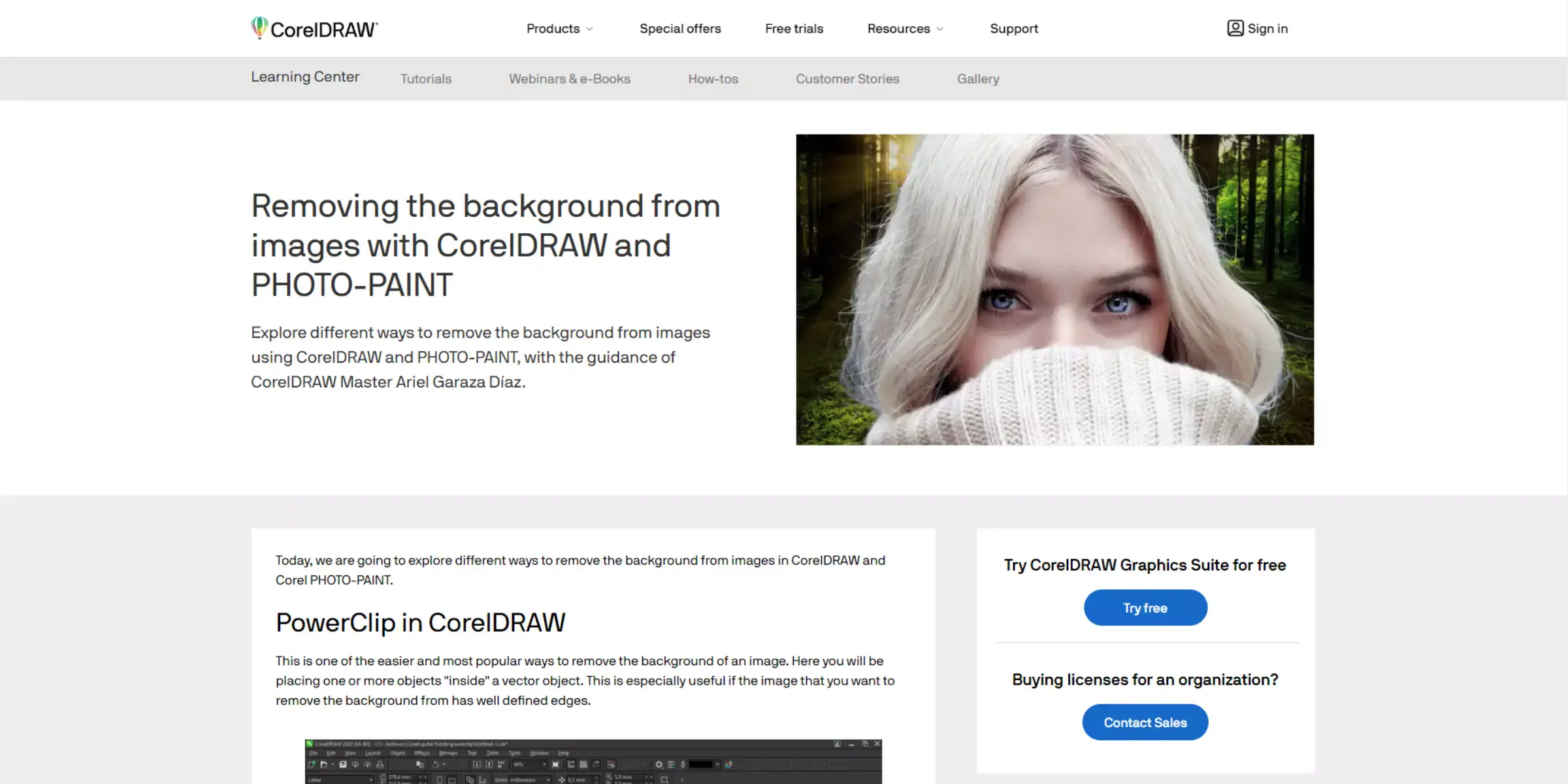Open the Learning Center home
The image size is (1568, 784).
305,77
